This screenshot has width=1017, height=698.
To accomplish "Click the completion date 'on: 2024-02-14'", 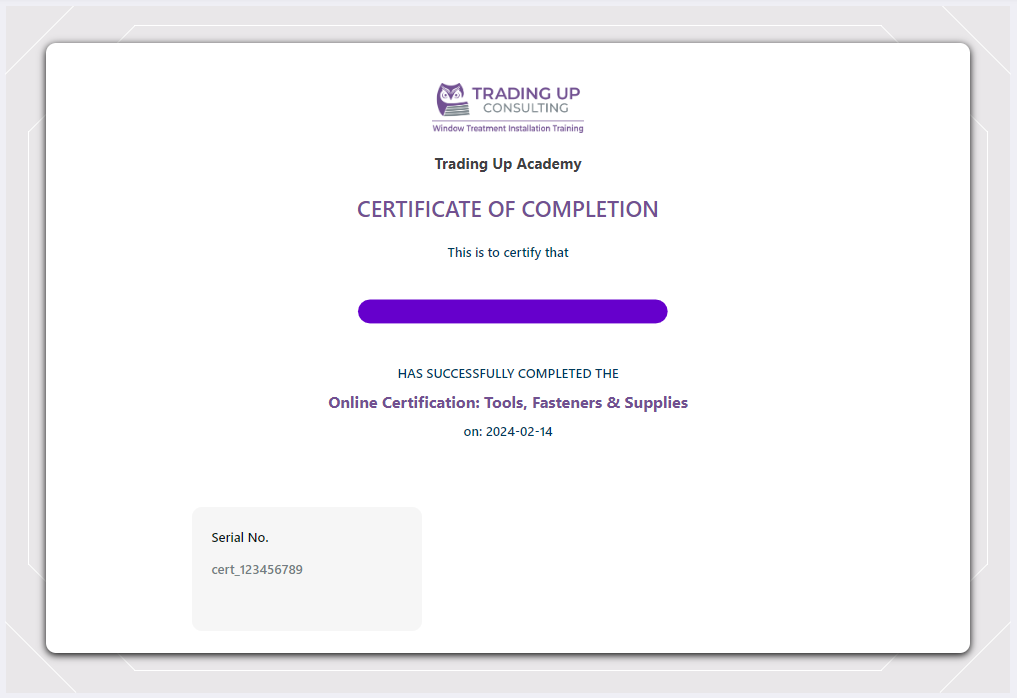I will click(508, 431).
